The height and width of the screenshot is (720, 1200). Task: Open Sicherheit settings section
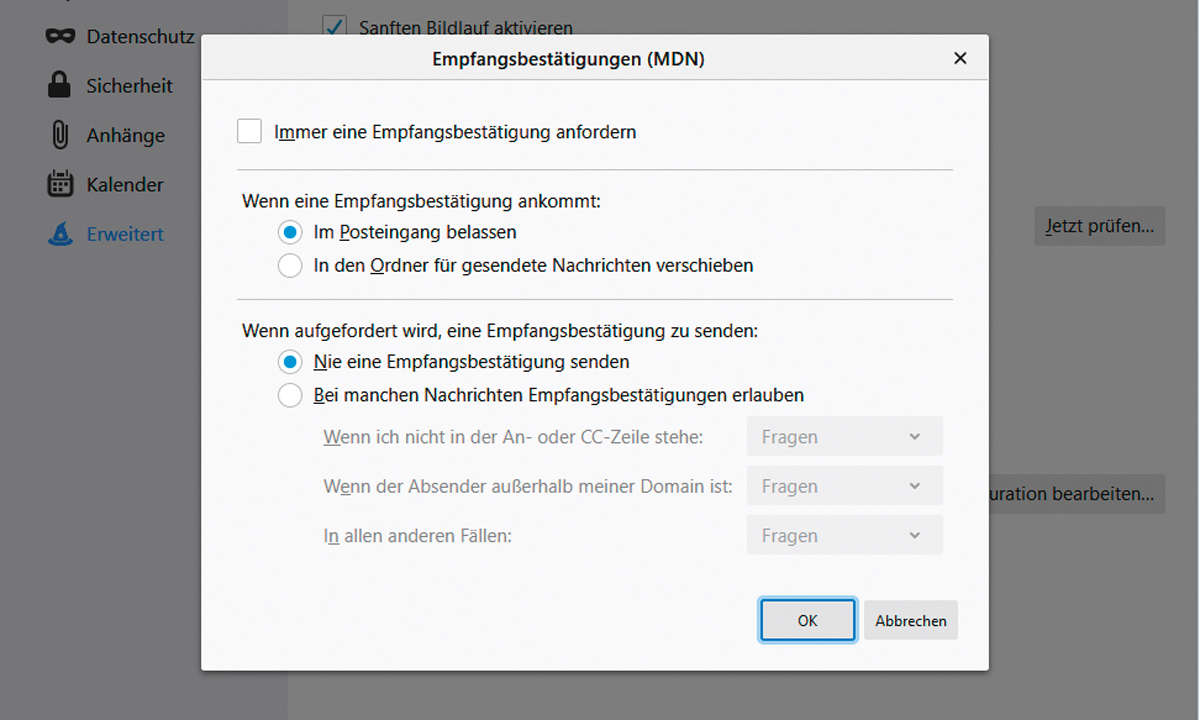129,86
